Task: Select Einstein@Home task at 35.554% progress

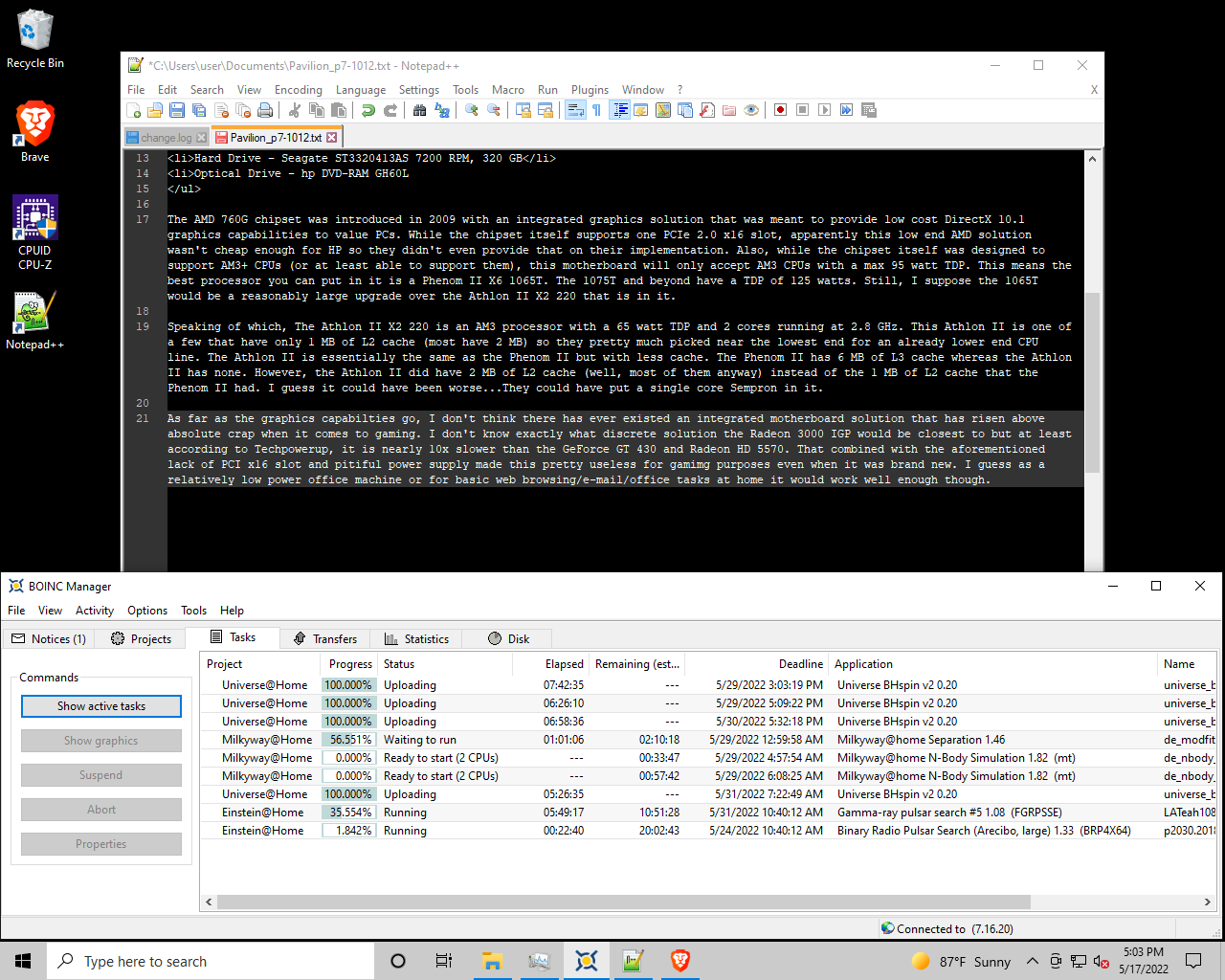Action: click(x=708, y=813)
